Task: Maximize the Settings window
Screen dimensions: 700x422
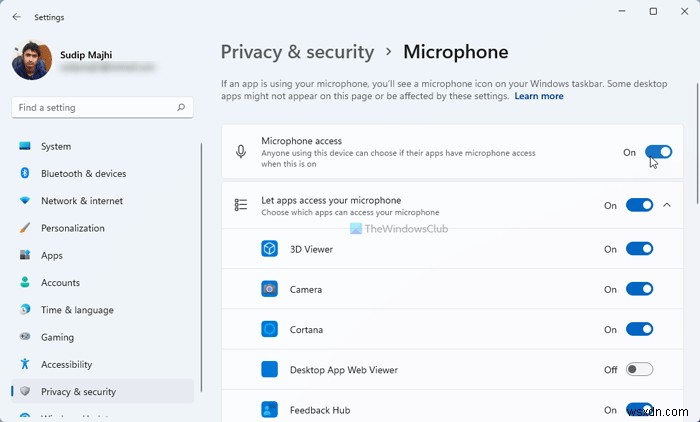Action: 653,11
